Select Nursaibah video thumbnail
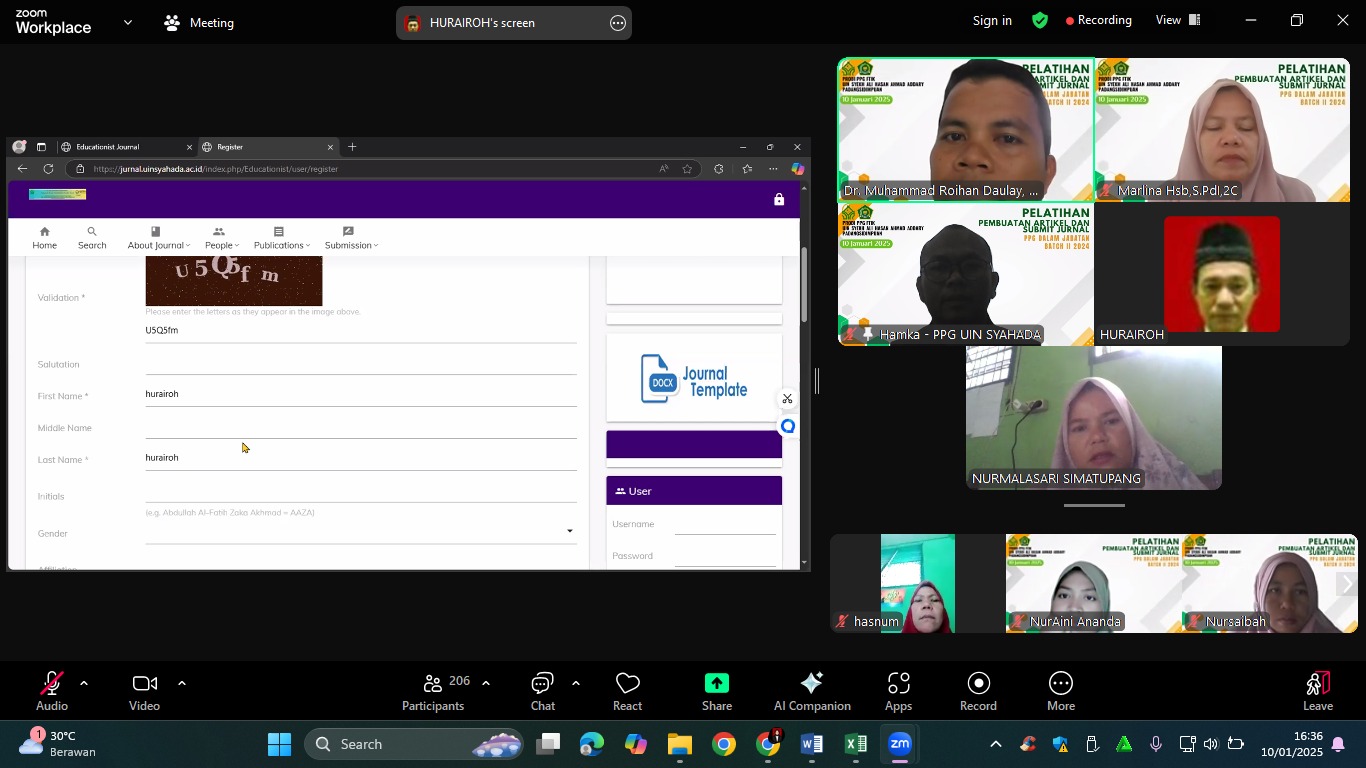 coord(1270,584)
